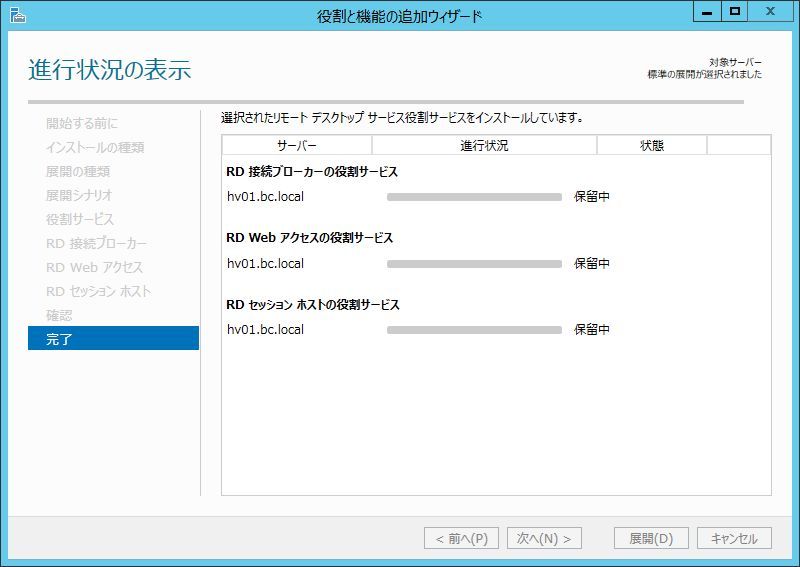Click the 進行状況 column header
This screenshot has height=567, width=800.
484,145
